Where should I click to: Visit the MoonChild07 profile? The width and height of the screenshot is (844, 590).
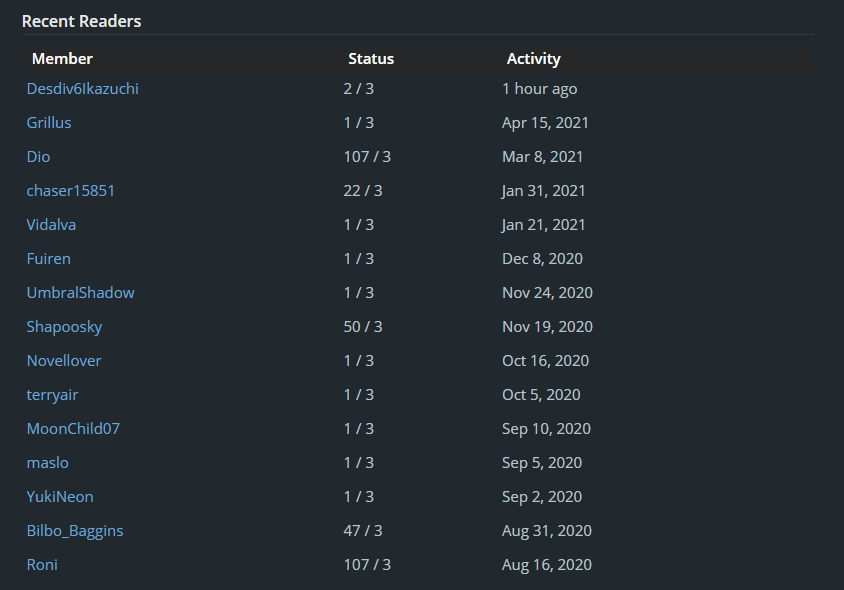pos(73,429)
